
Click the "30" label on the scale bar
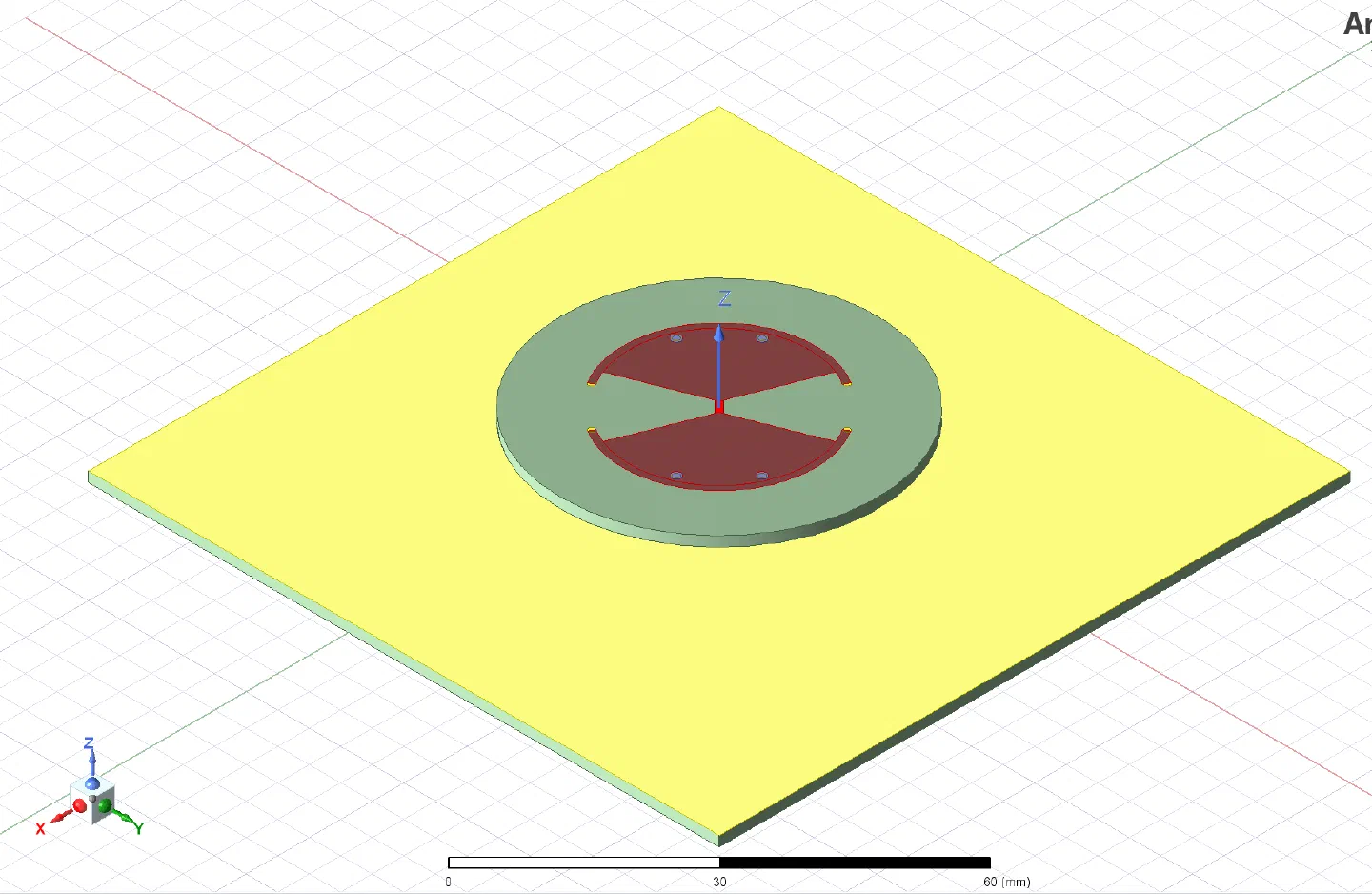pyautogui.click(x=719, y=882)
